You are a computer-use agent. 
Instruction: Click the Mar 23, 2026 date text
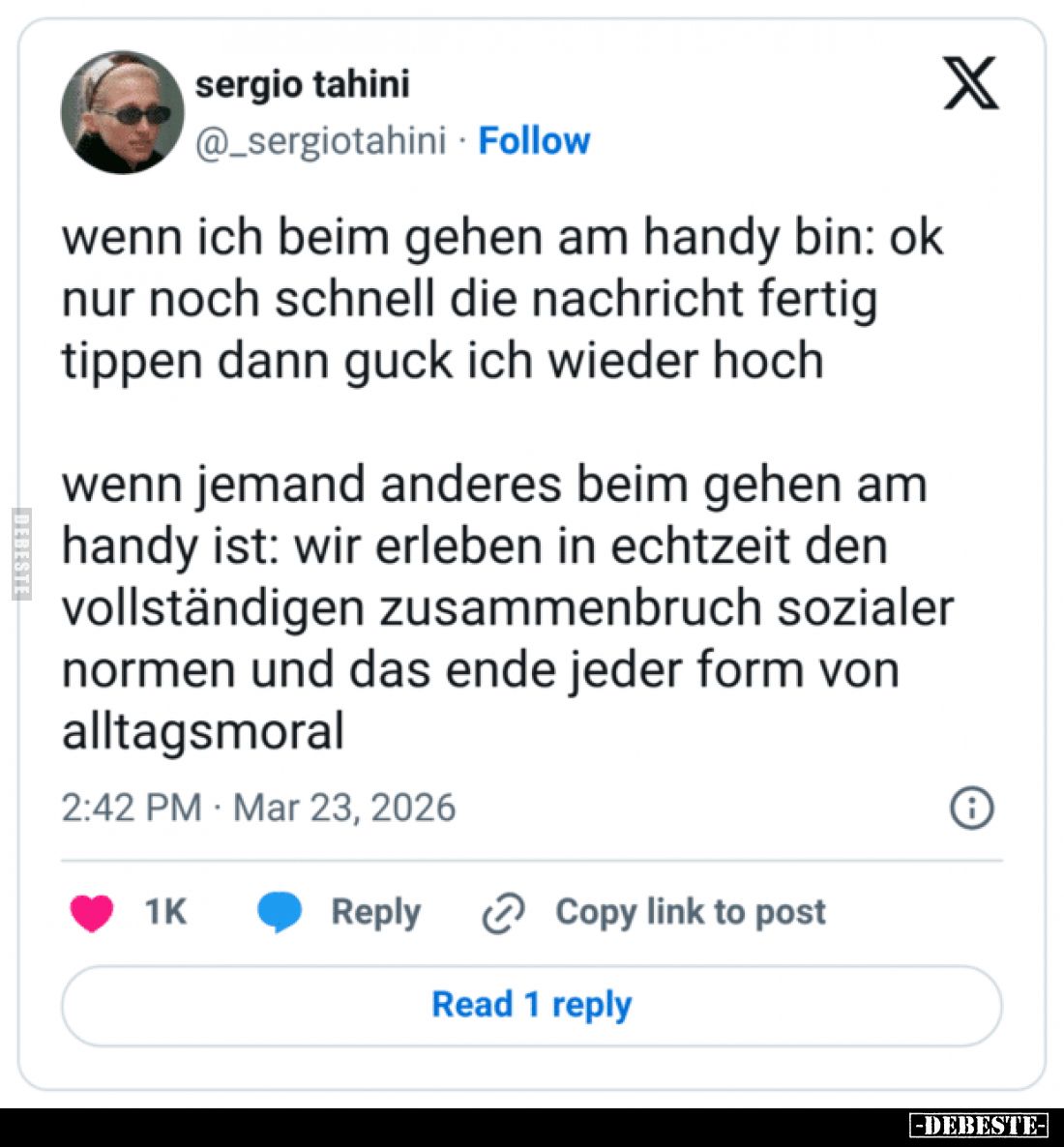click(x=344, y=808)
